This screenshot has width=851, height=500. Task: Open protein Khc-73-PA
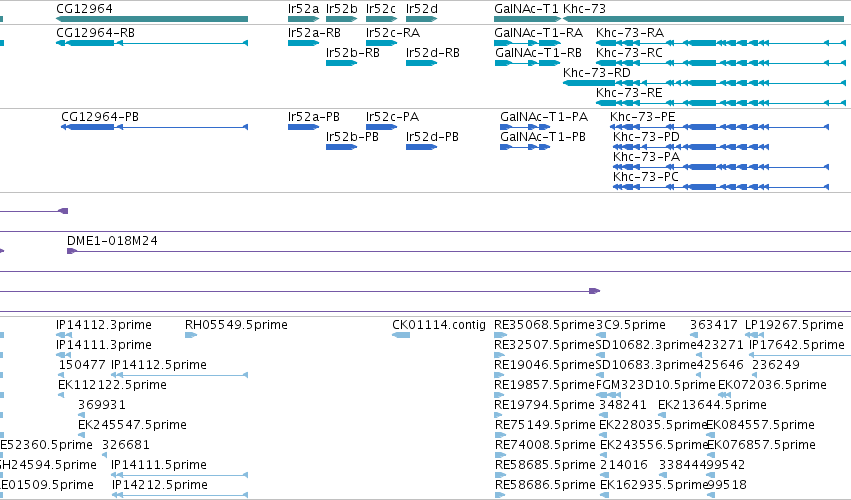(646, 157)
